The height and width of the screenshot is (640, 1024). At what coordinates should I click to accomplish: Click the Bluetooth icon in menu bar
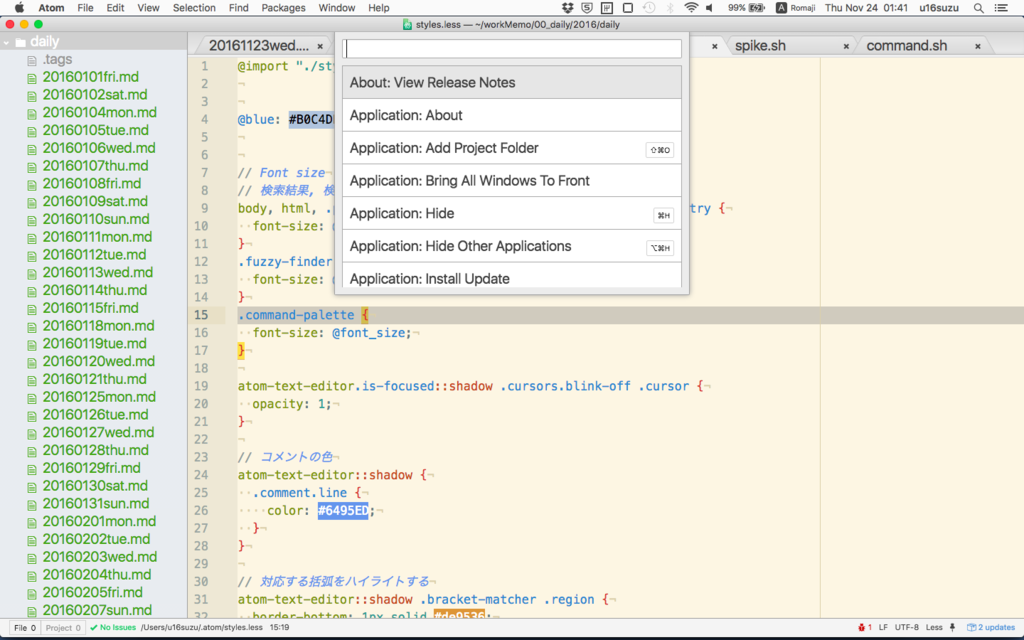(x=670, y=8)
